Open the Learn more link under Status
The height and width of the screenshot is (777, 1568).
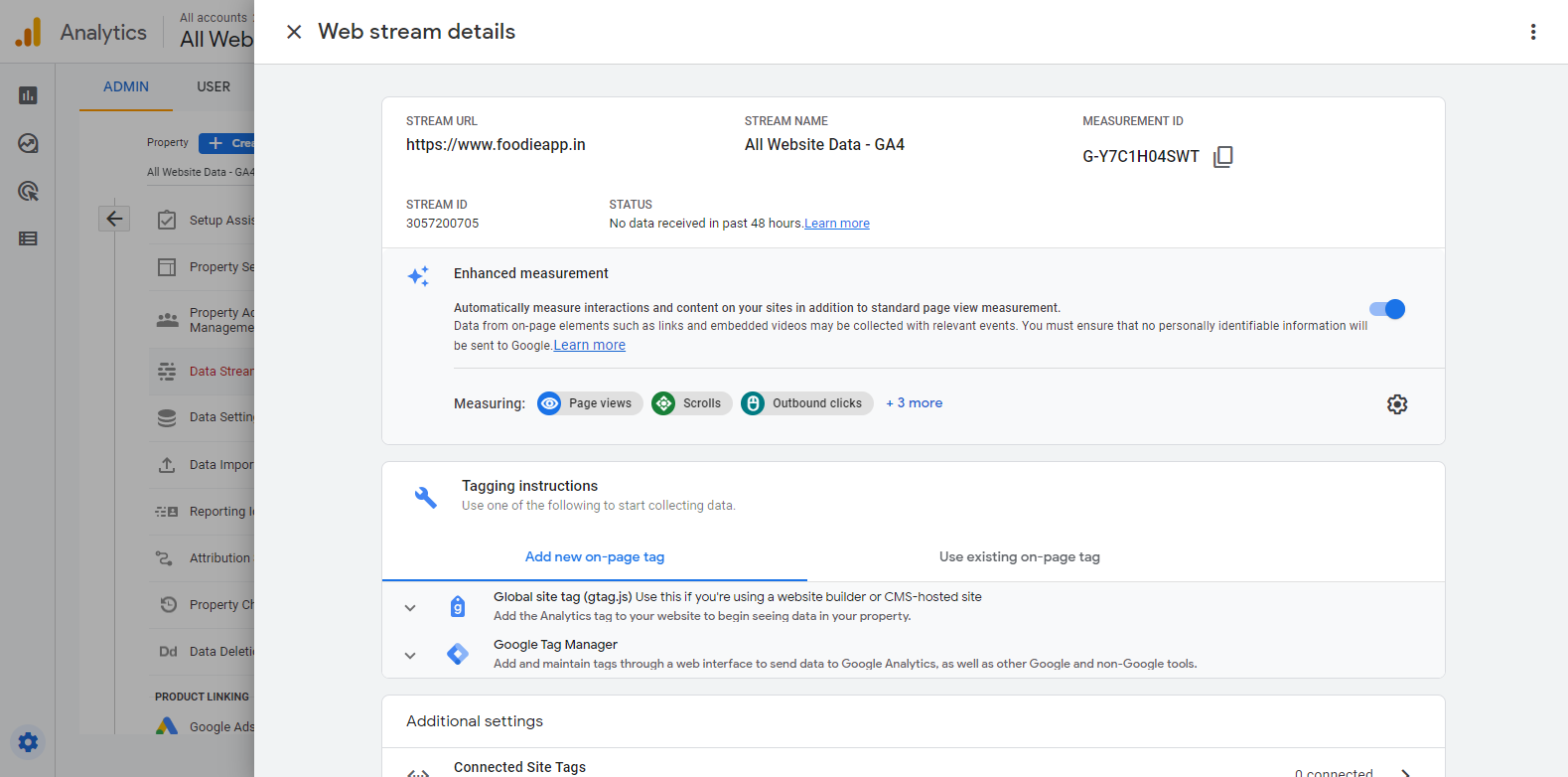pyautogui.click(x=837, y=224)
